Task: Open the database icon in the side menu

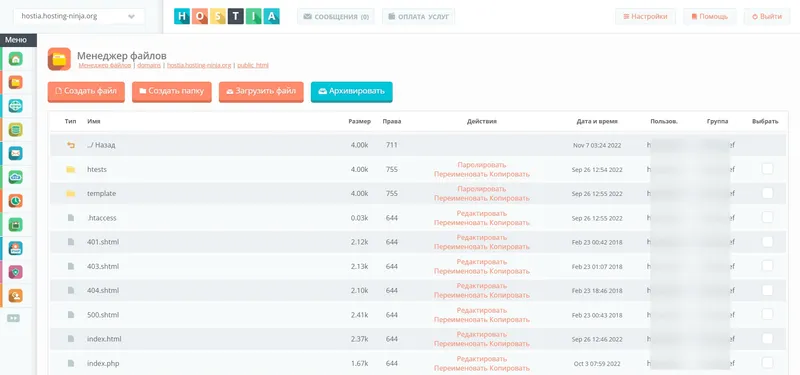Action: point(16,130)
